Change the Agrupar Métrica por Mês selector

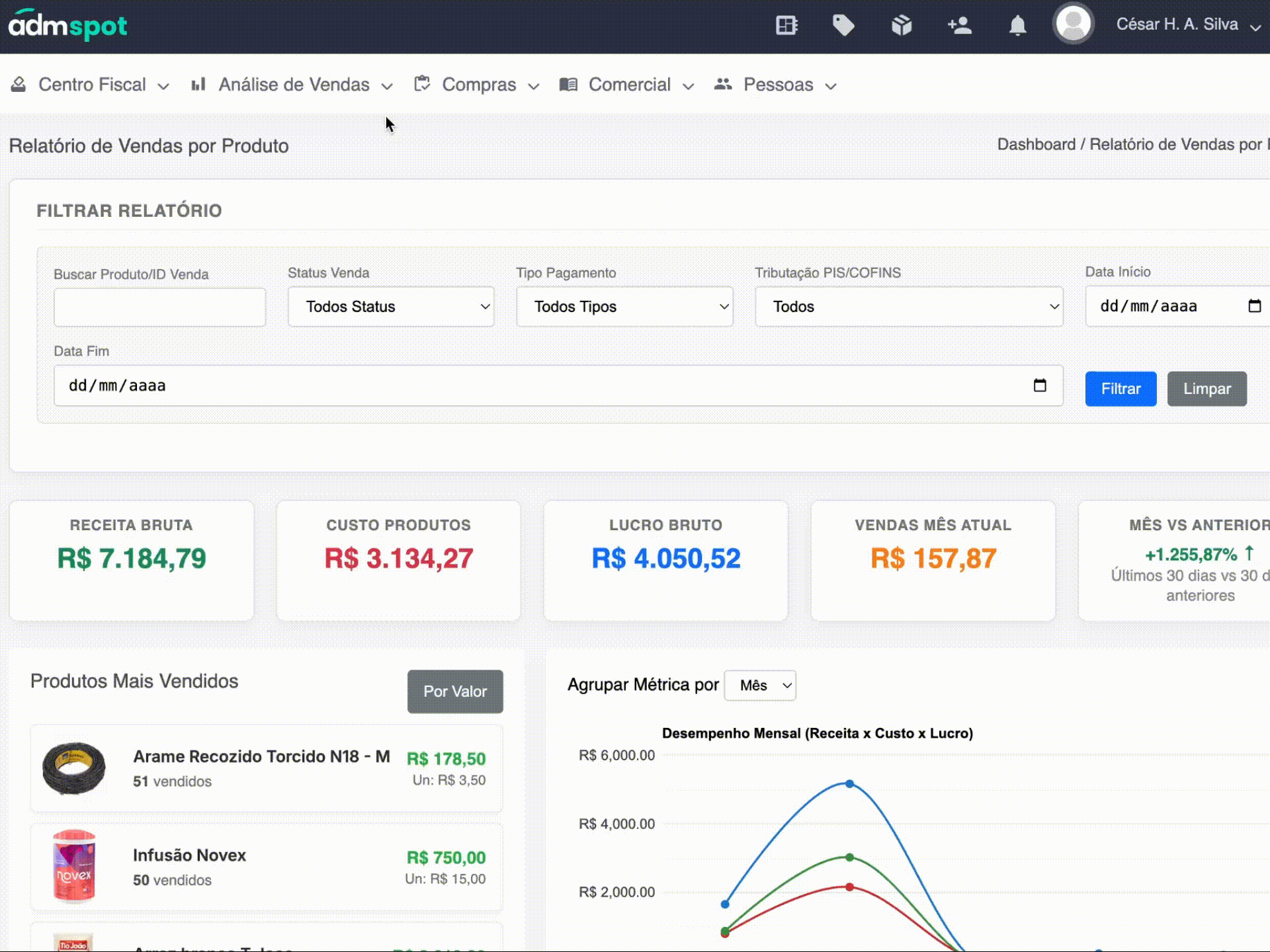760,686
